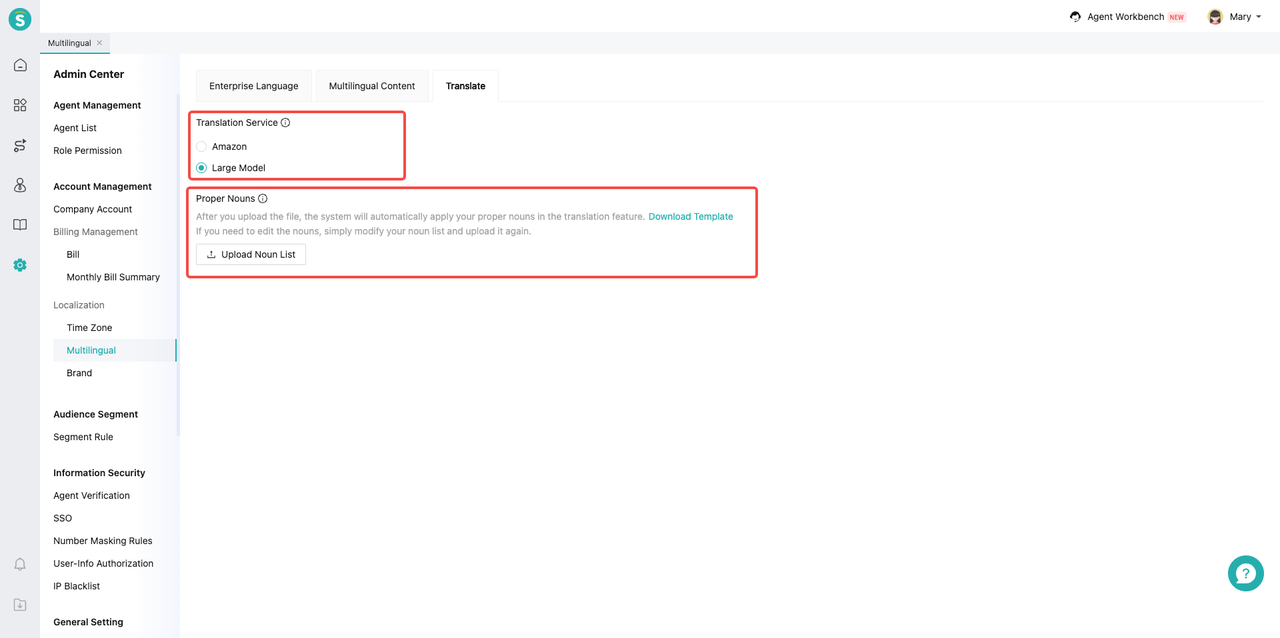Viewport: 1280px width, 638px height.
Task: Select the Amazon translation service radio
Action: click(x=202, y=147)
